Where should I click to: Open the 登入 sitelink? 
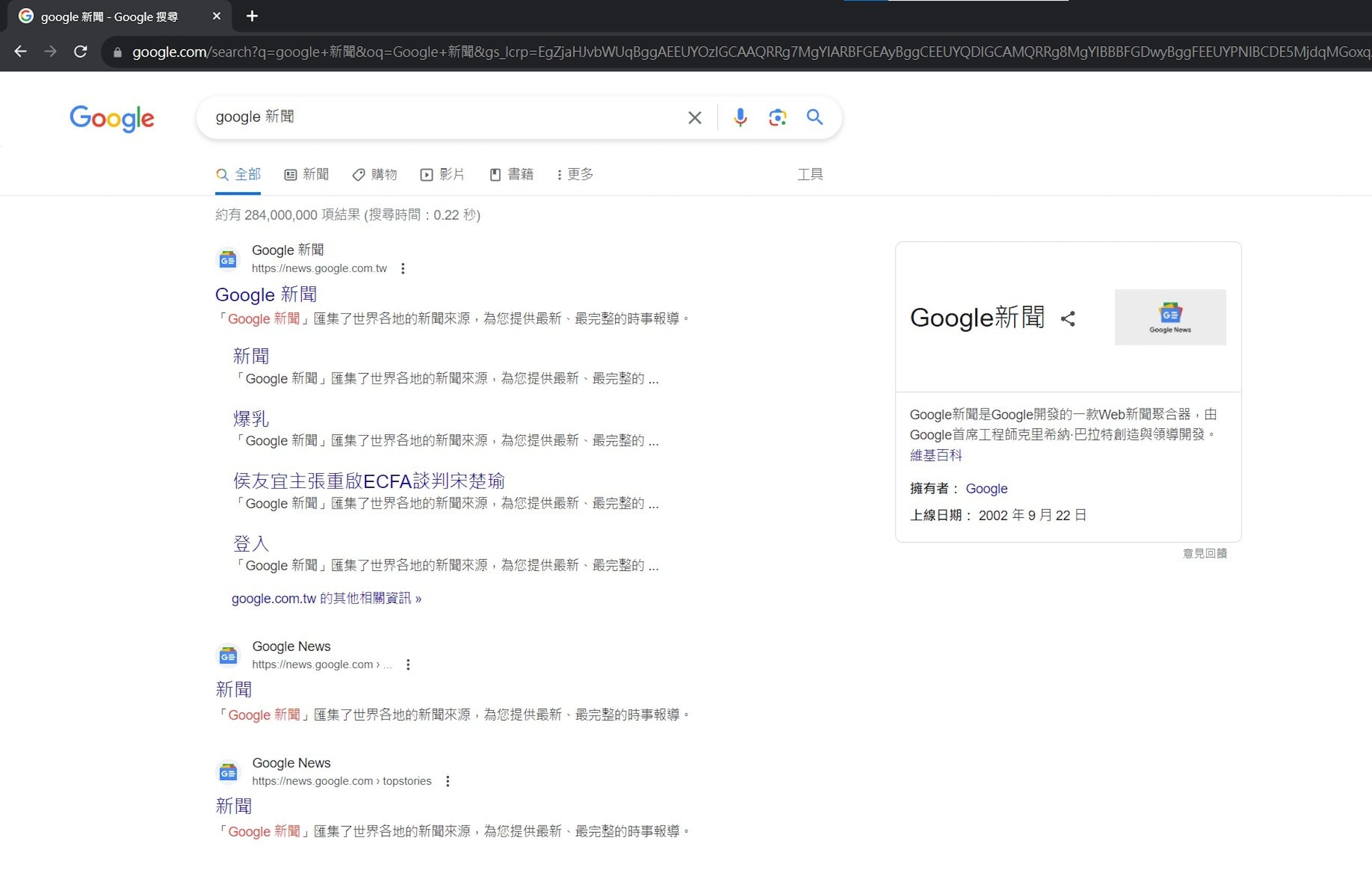(251, 544)
